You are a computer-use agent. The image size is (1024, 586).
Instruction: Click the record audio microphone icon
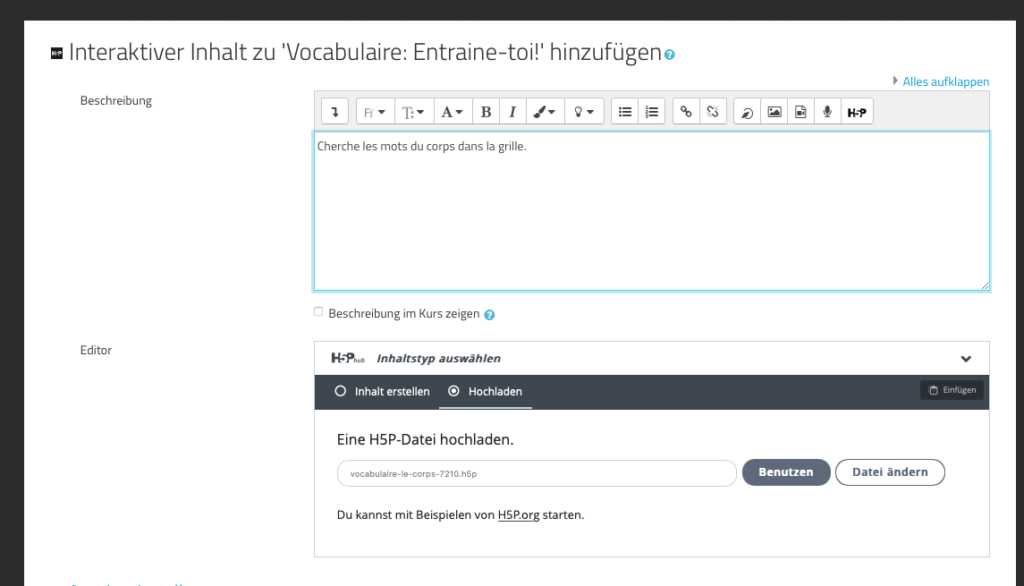pos(827,112)
